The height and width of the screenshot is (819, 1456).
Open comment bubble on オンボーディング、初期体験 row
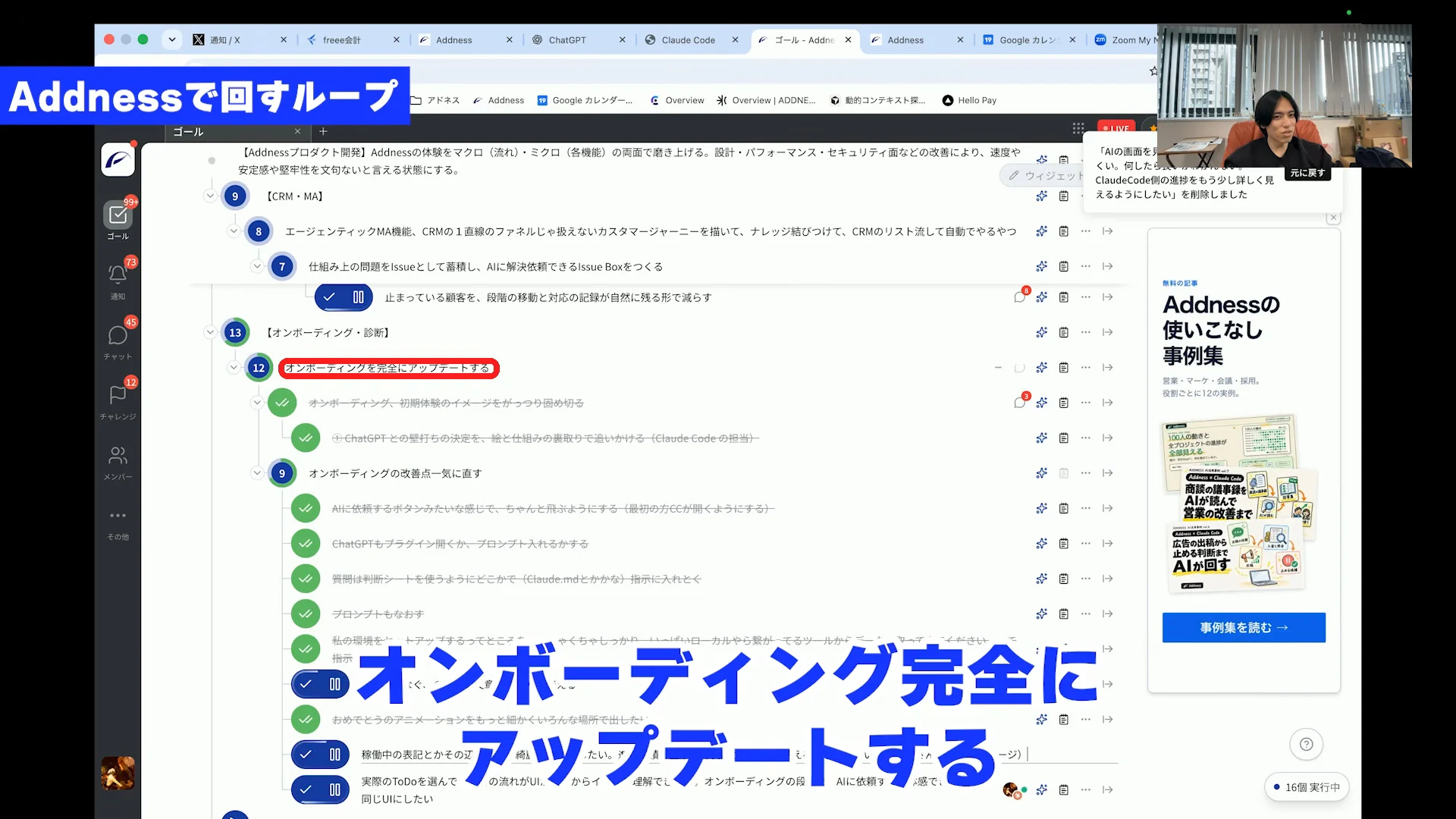(x=1020, y=403)
